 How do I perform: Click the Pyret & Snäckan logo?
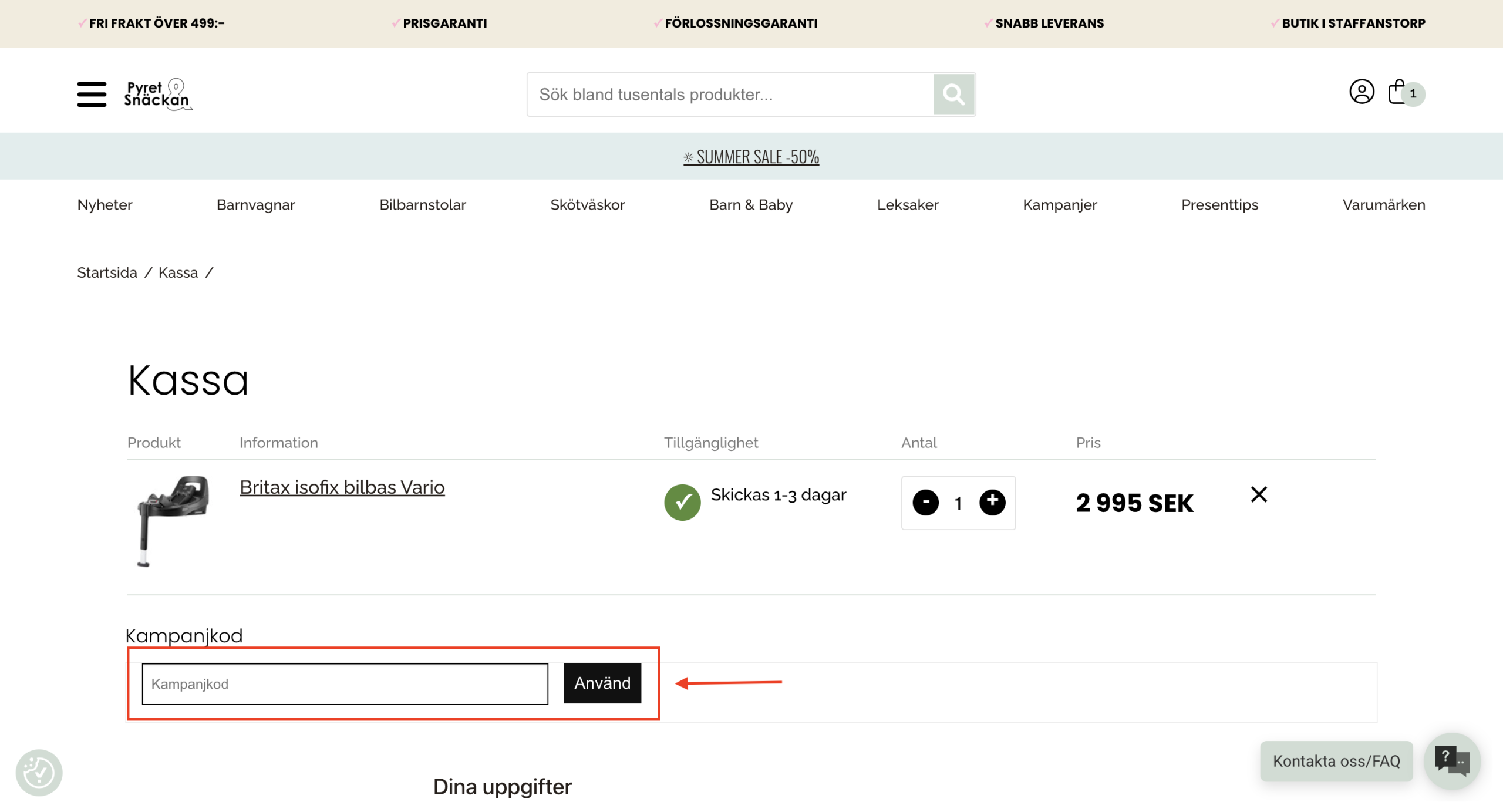158,94
